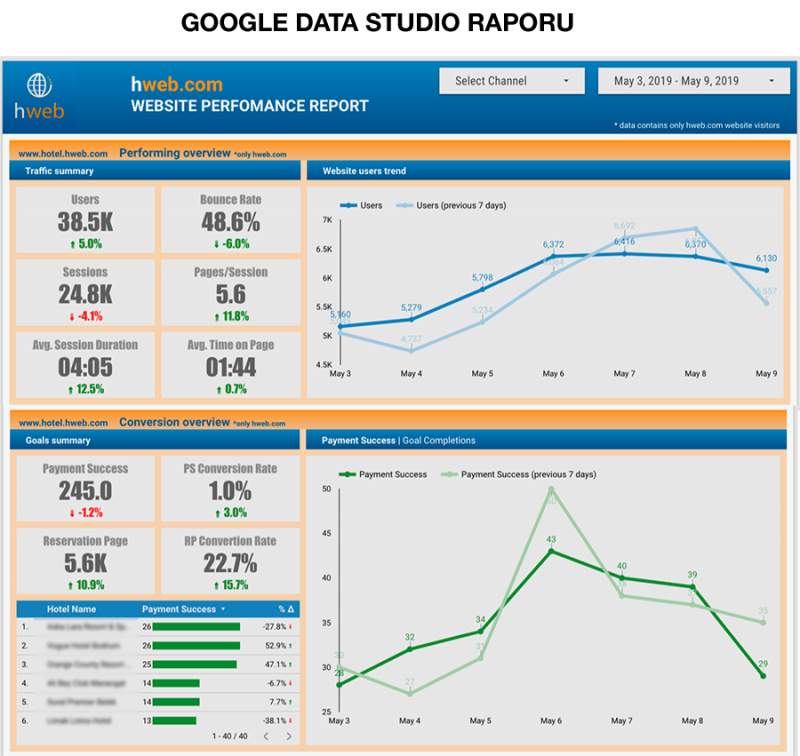Screen dimensions: 800x756
Task: Click the dark green Payment Success legend entry
Action: pyautogui.click(x=383, y=474)
